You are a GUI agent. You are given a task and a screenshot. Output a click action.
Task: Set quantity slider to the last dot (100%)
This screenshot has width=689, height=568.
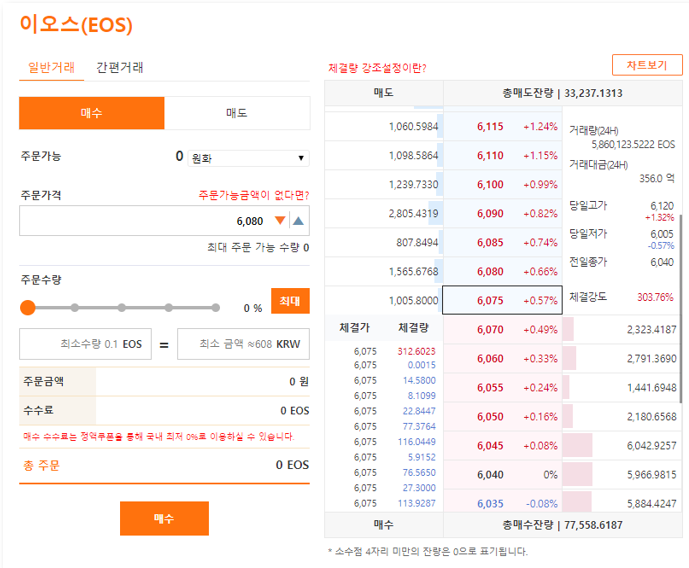coord(215,308)
